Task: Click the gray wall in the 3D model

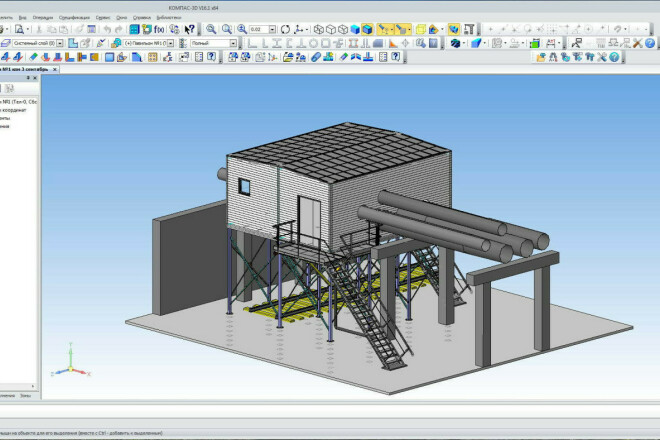Action: [x=181, y=255]
